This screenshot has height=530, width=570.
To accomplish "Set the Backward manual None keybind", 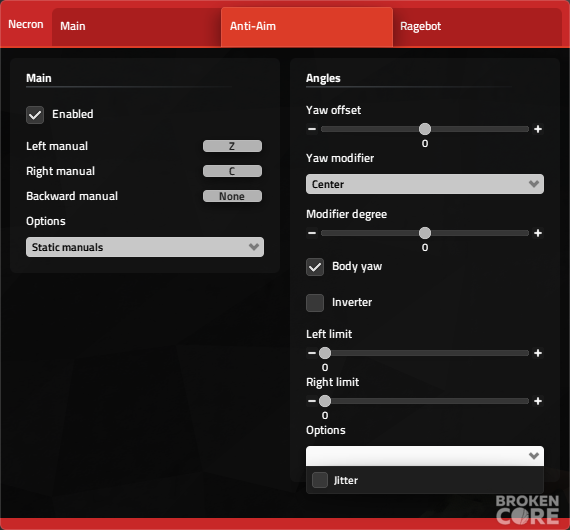I will [232, 196].
